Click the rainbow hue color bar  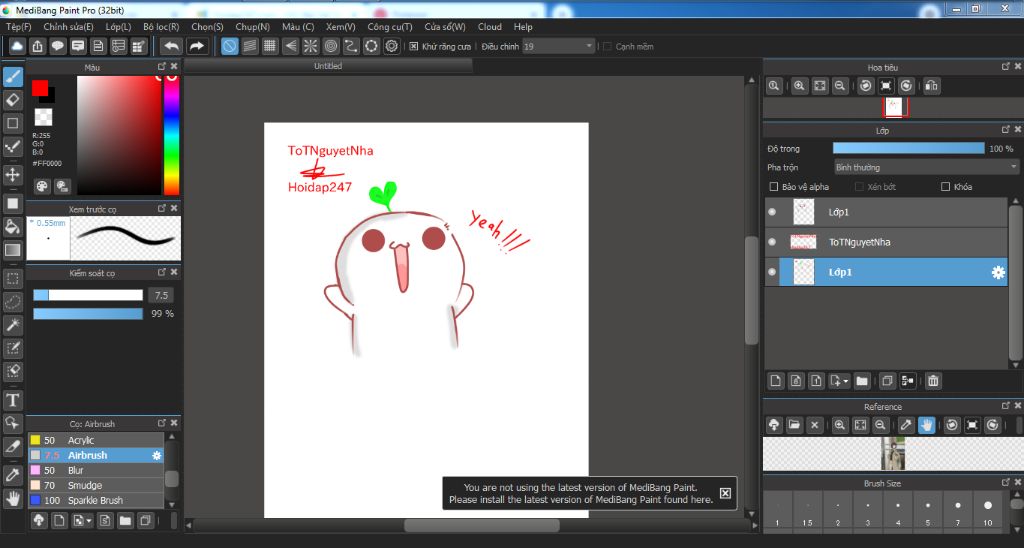(171, 135)
